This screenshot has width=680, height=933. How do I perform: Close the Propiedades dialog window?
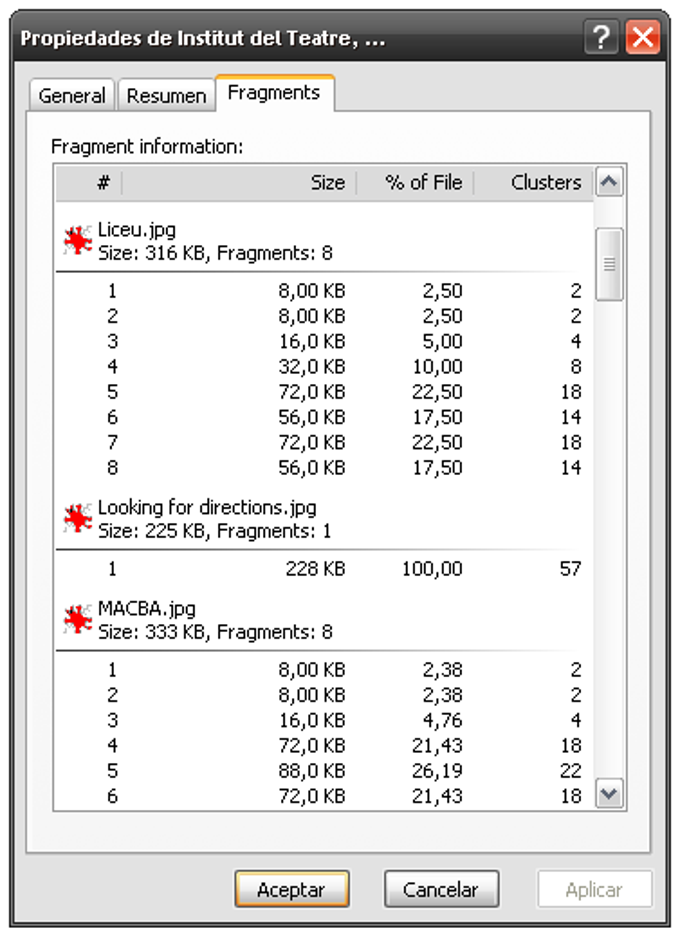[643, 37]
